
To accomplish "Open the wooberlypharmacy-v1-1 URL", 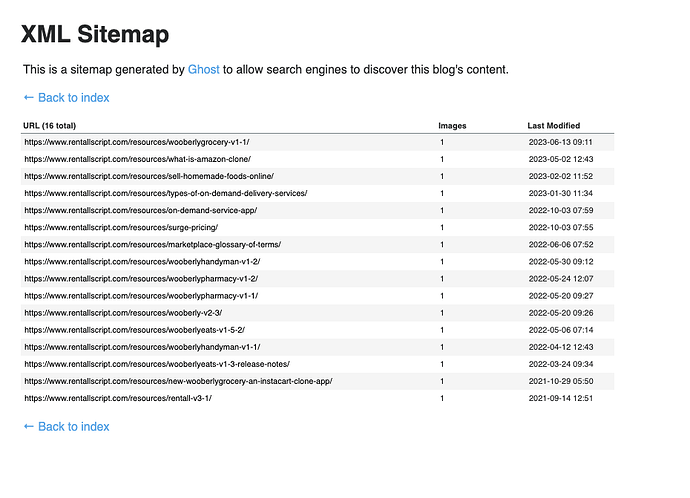I will [141, 296].
